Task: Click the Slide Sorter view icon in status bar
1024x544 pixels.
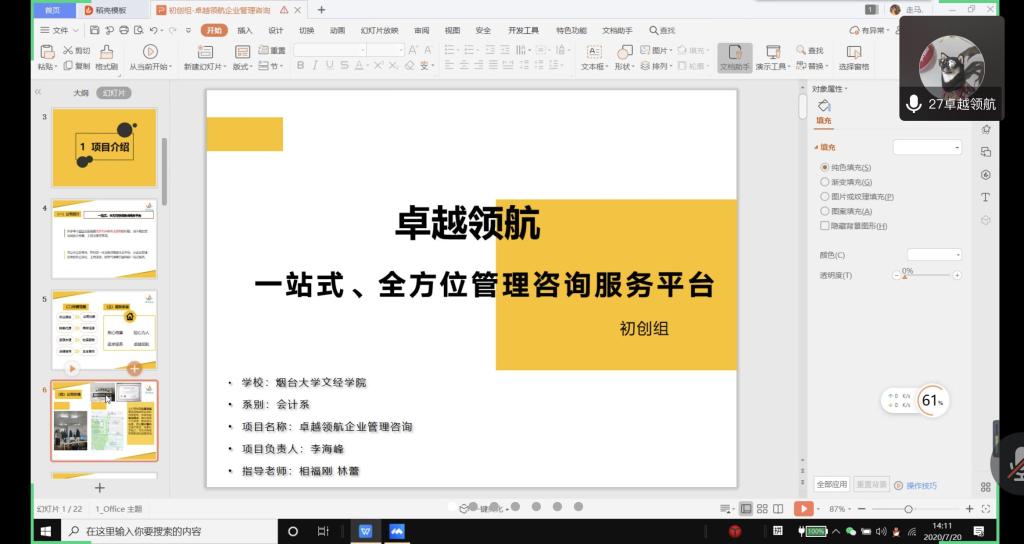Action: [762, 509]
